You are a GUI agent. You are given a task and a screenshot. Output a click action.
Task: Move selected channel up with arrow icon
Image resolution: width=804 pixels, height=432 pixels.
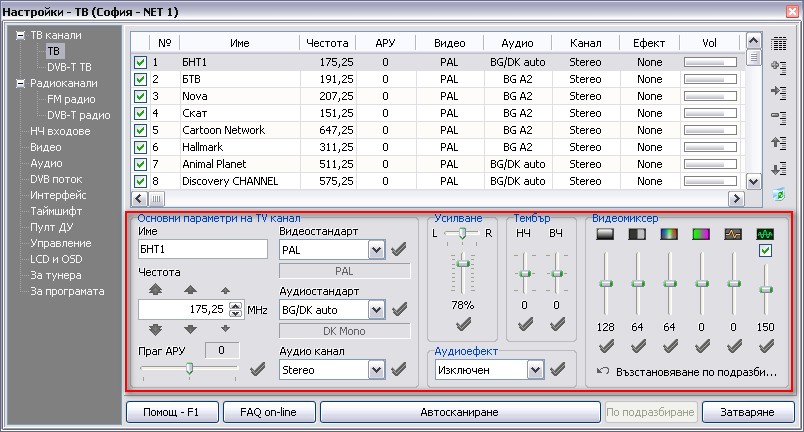click(778, 142)
